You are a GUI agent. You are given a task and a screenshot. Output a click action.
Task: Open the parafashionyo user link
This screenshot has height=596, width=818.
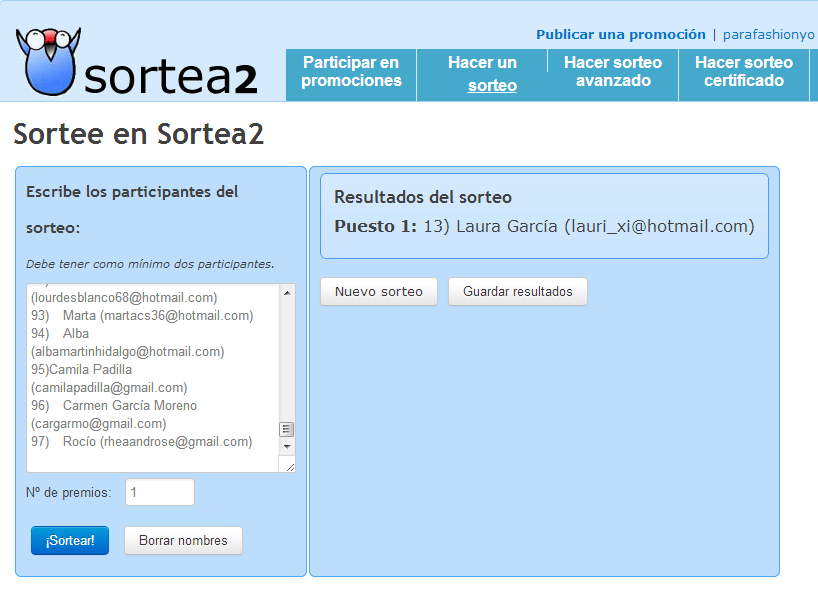[x=768, y=34]
